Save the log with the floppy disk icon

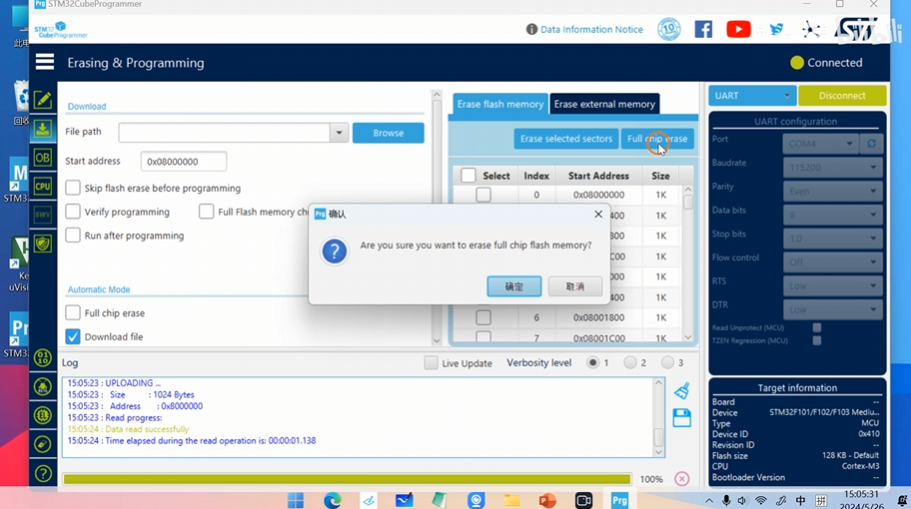click(x=682, y=418)
